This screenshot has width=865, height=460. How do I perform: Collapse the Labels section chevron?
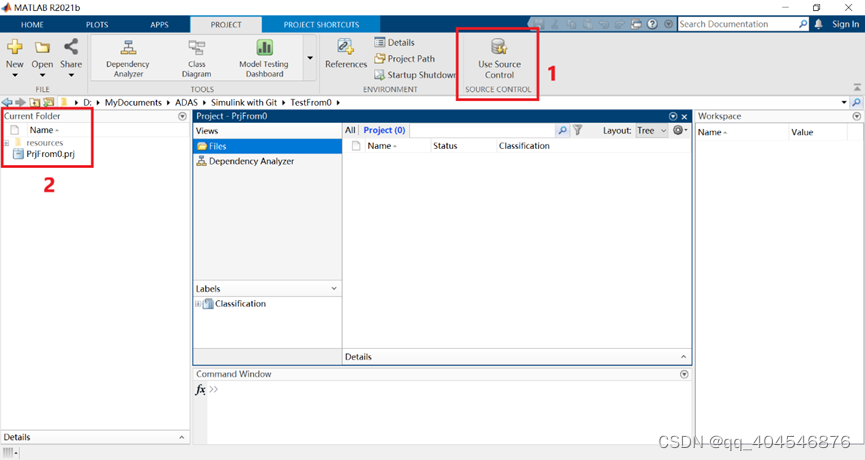[x=334, y=288]
